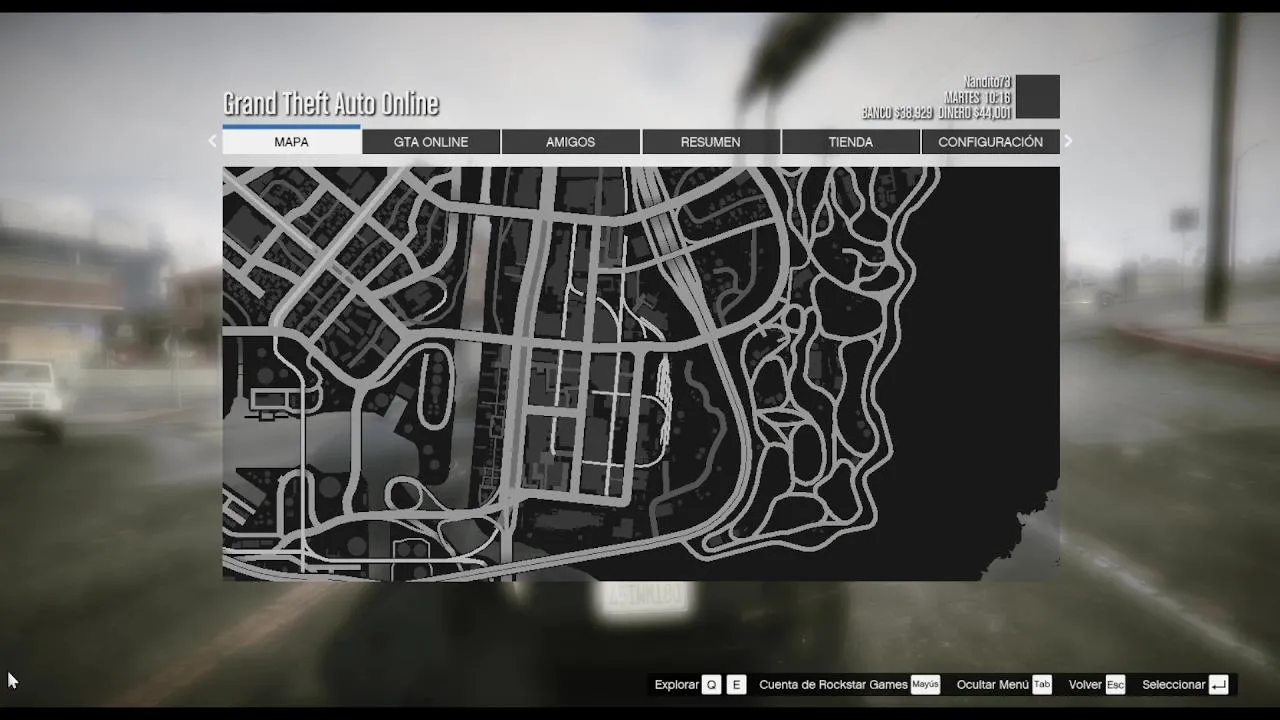
Task: Click the Q key icon for Explorar
Action: [x=711, y=685]
